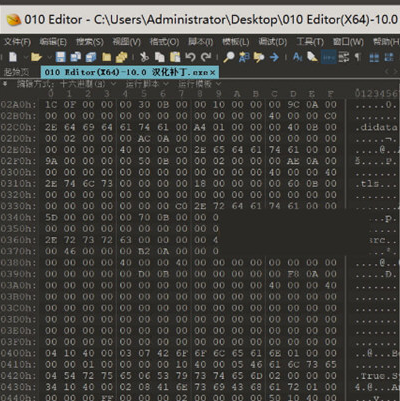This screenshot has height=401, width=400.
Task: Undo the last edit
Action: tap(190, 57)
